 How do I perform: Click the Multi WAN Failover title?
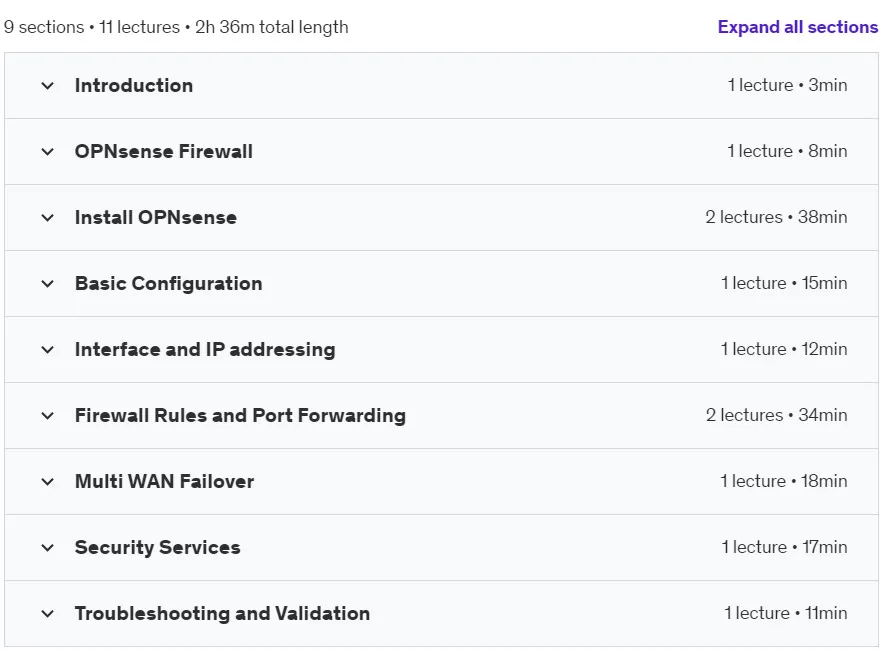[164, 481]
